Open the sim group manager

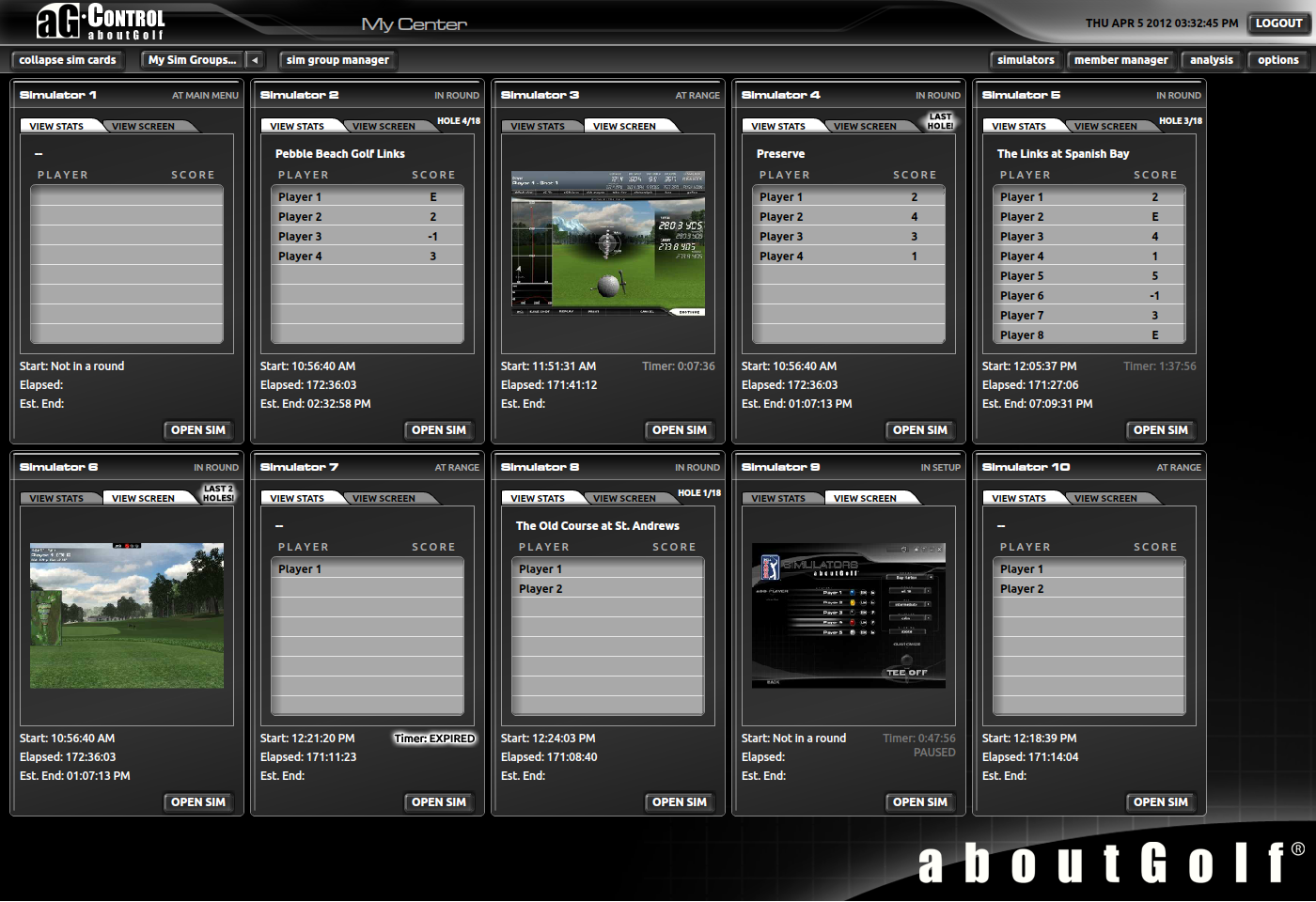(338, 60)
